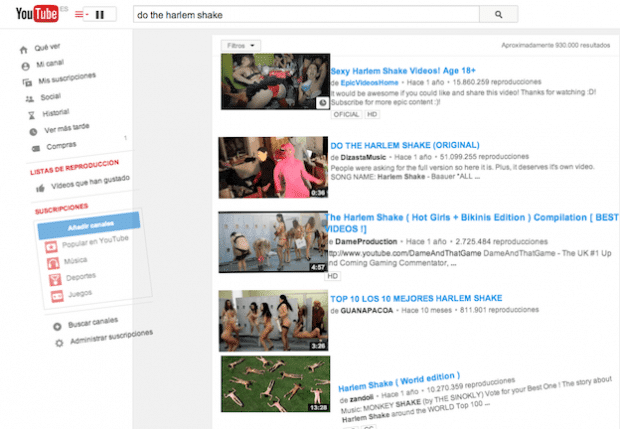
Task: Click inside the search input field
Action: [300, 15]
